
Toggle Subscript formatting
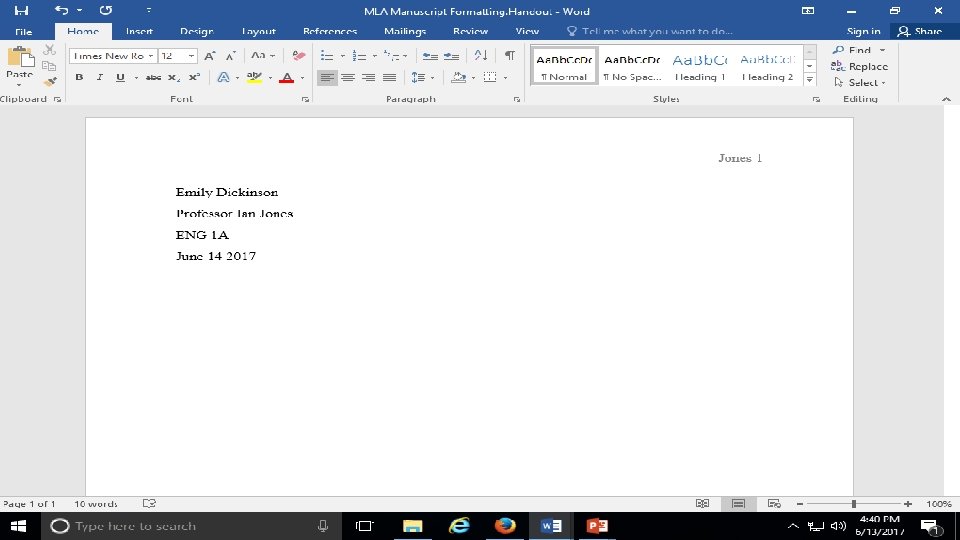[x=174, y=78]
